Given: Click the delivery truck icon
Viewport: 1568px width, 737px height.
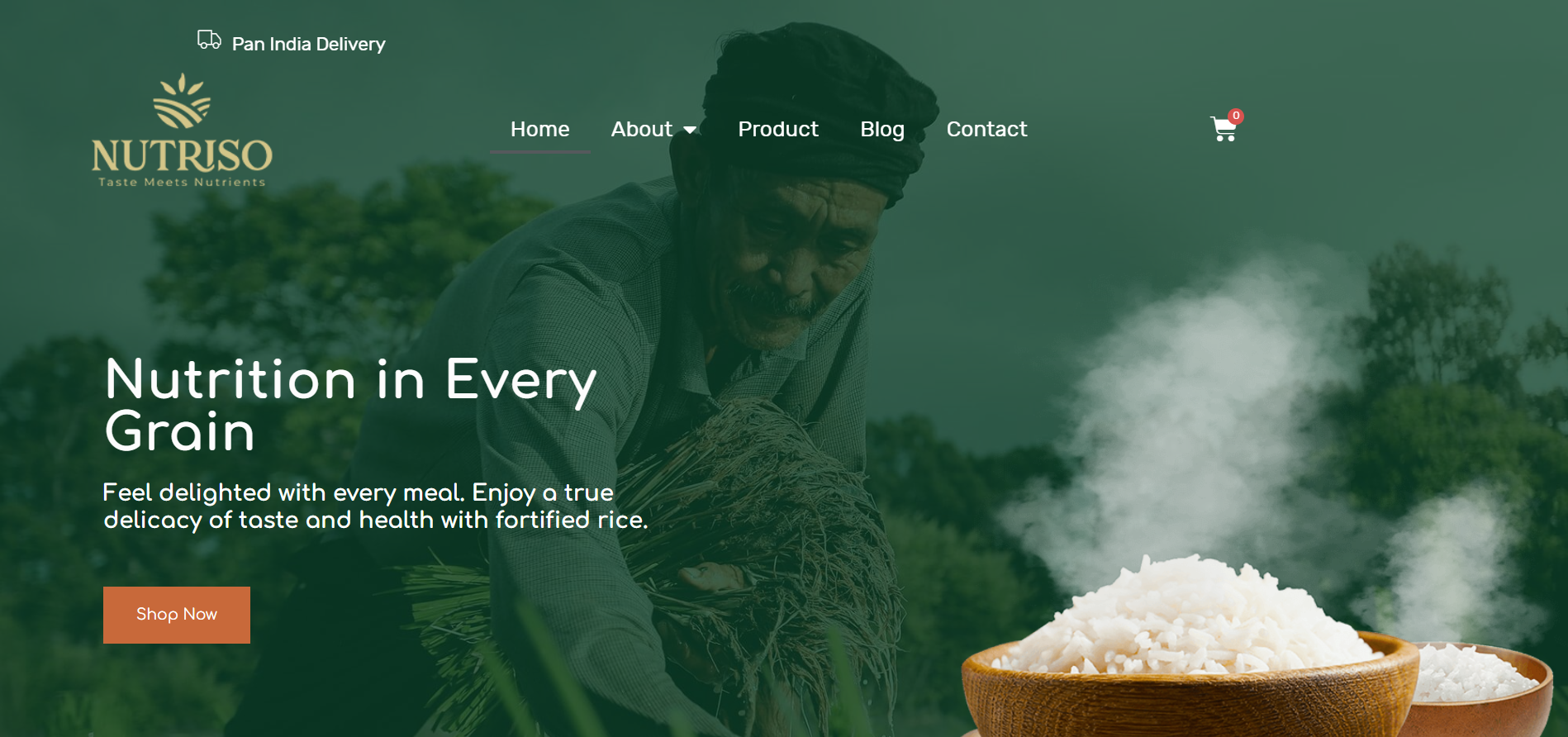Looking at the screenshot, I should coord(209,40).
